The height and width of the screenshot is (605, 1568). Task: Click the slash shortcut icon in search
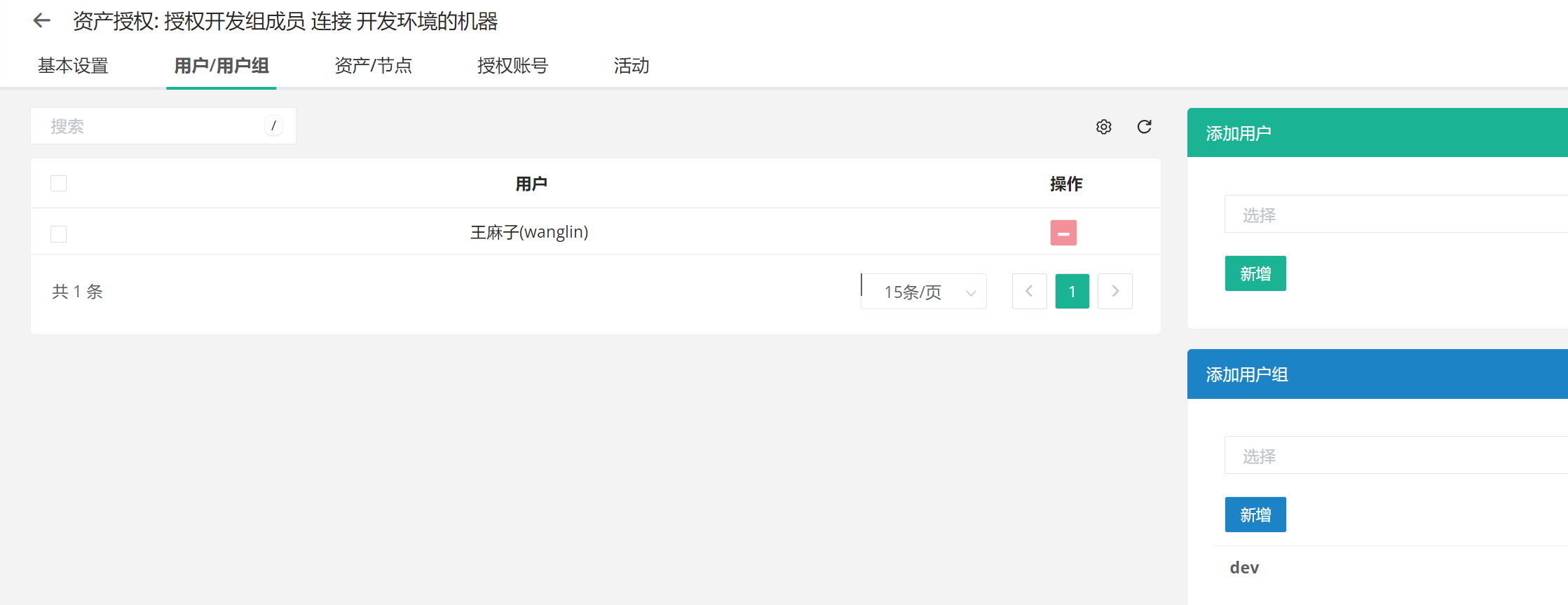tap(273, 126)
